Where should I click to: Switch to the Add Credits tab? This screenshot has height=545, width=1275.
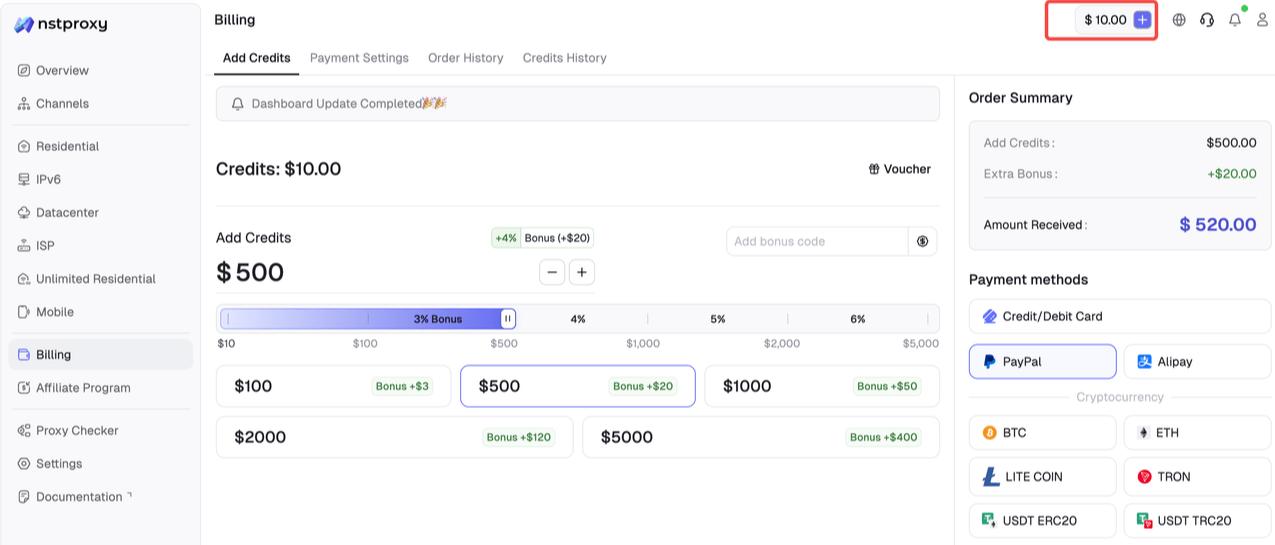click(256, 58)
